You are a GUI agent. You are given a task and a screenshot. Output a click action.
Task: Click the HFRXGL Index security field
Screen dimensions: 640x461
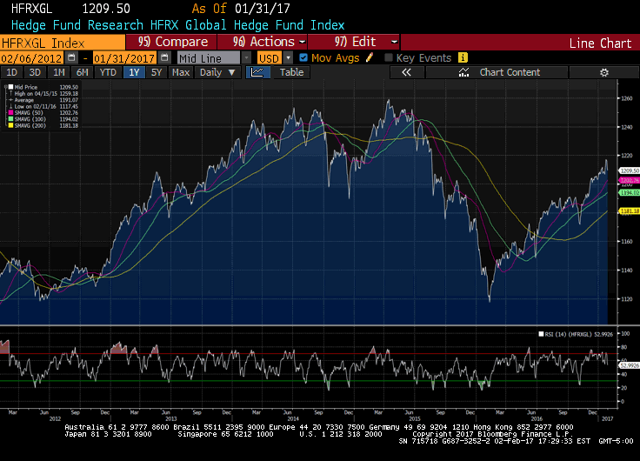tap(62, 42)
